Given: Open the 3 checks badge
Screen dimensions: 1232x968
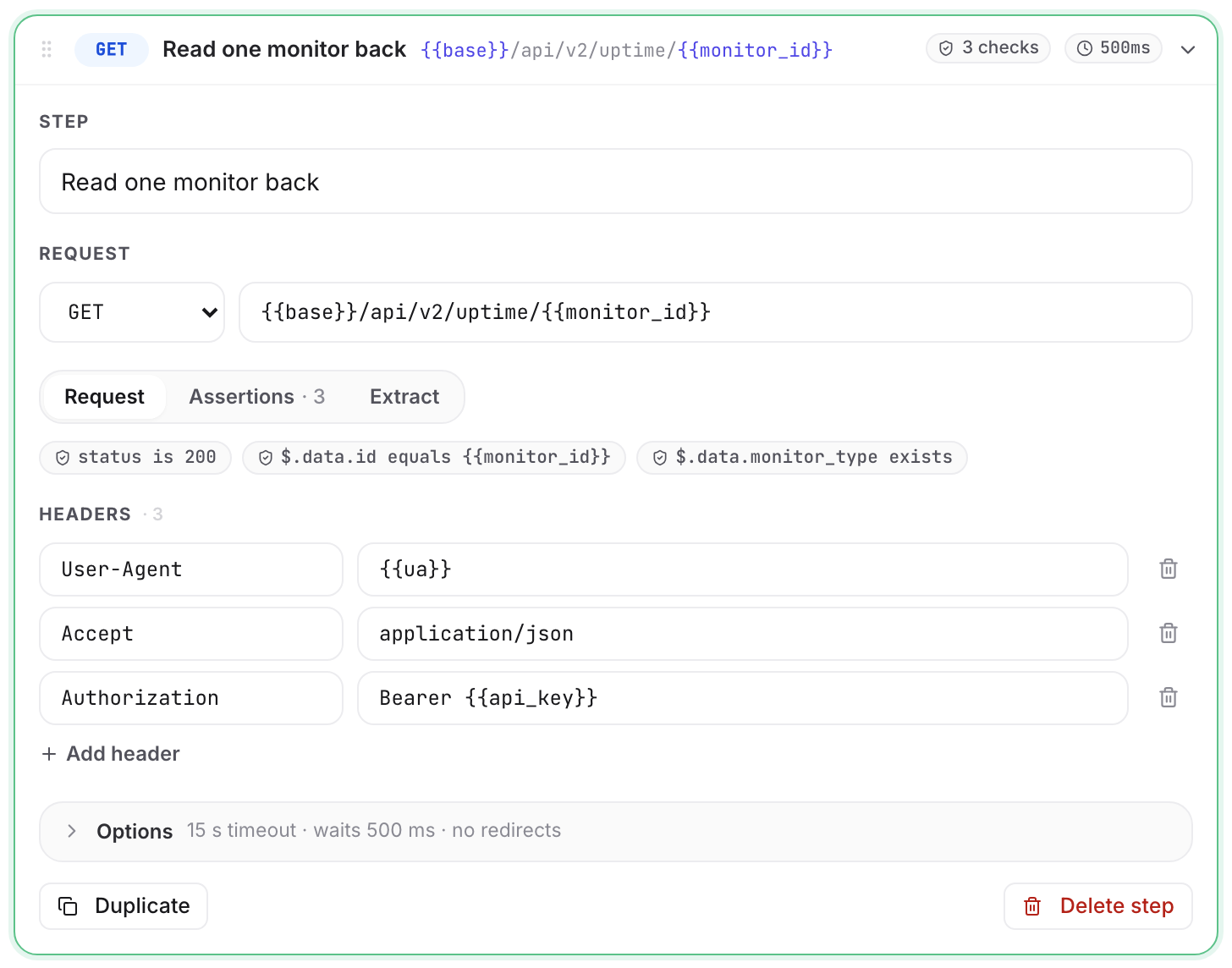Looking at the screenshot, I should tap(988, 48).
